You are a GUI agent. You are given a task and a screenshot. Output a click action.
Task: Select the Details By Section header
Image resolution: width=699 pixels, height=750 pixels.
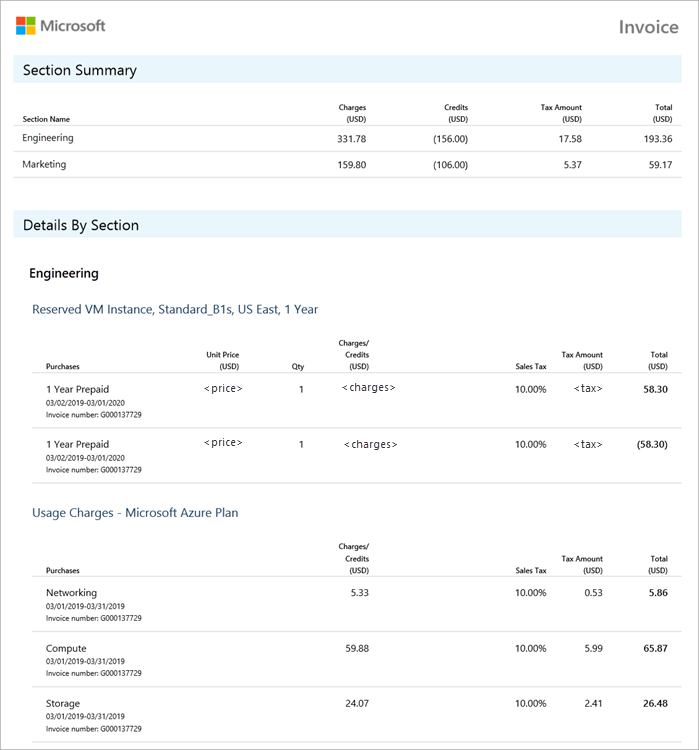[x=81, y=225]
